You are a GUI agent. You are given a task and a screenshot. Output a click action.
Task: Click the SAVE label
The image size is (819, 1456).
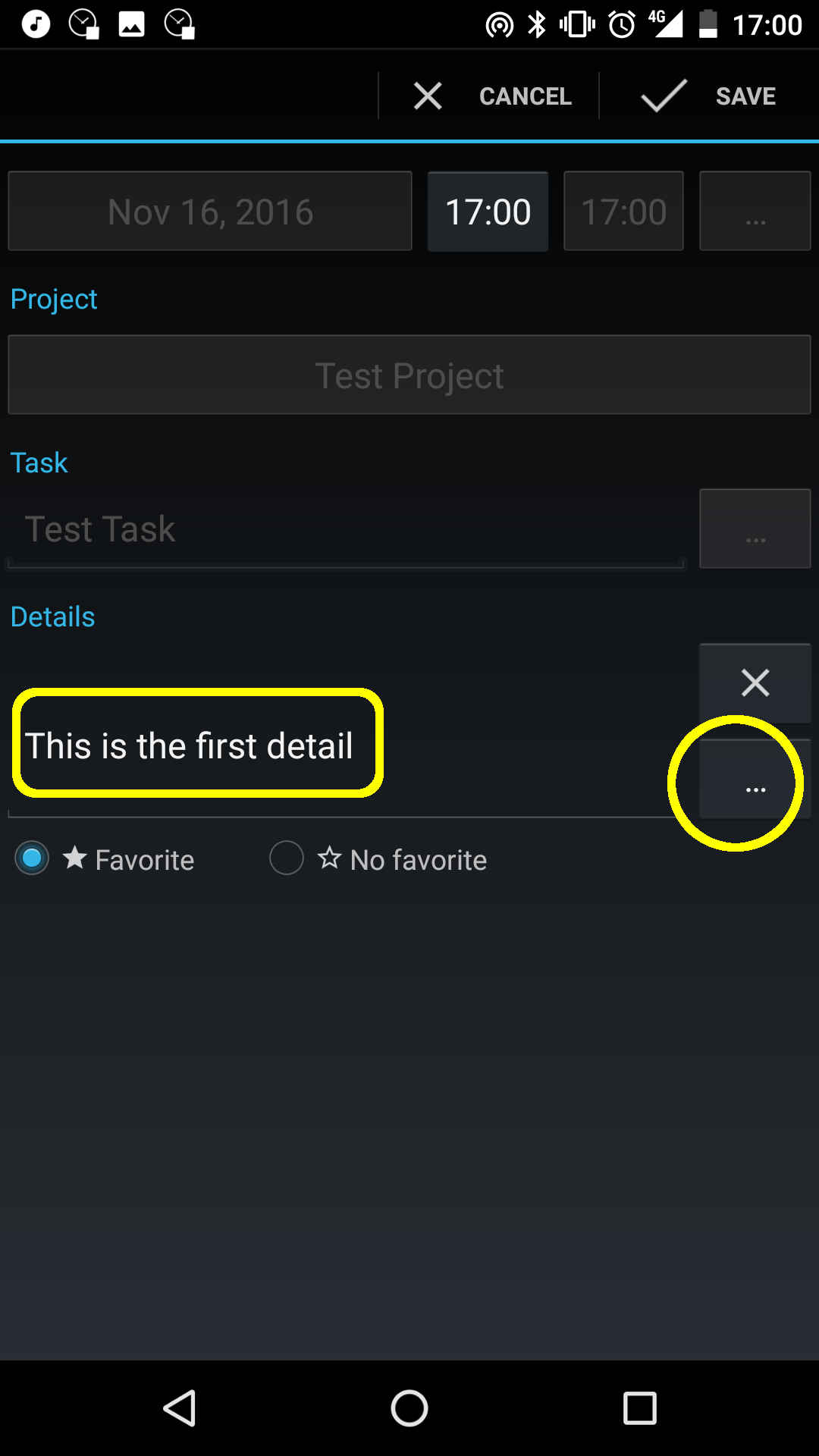tap(745, 96)
